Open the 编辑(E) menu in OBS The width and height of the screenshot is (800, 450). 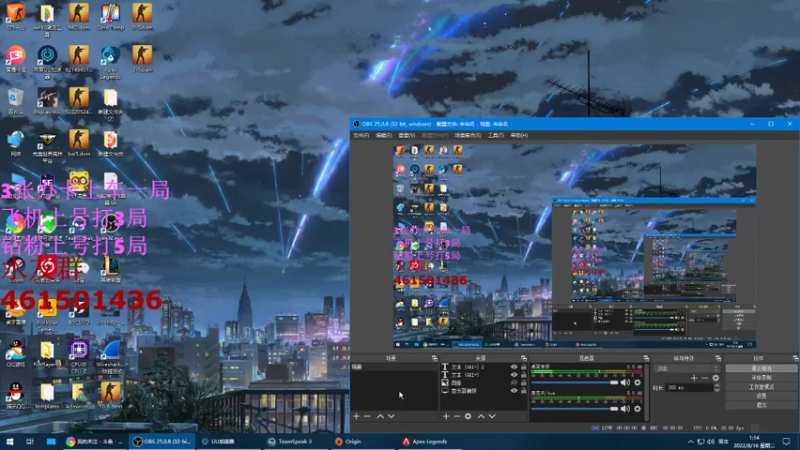[x=384, y=136]
